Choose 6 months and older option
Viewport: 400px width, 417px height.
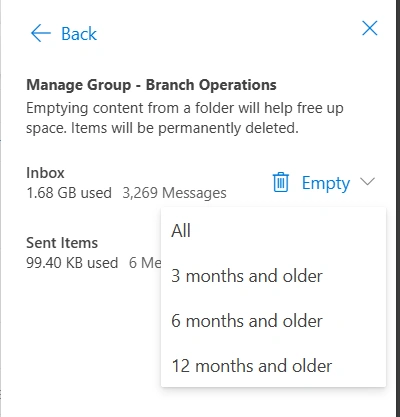[x=273, y=321]
